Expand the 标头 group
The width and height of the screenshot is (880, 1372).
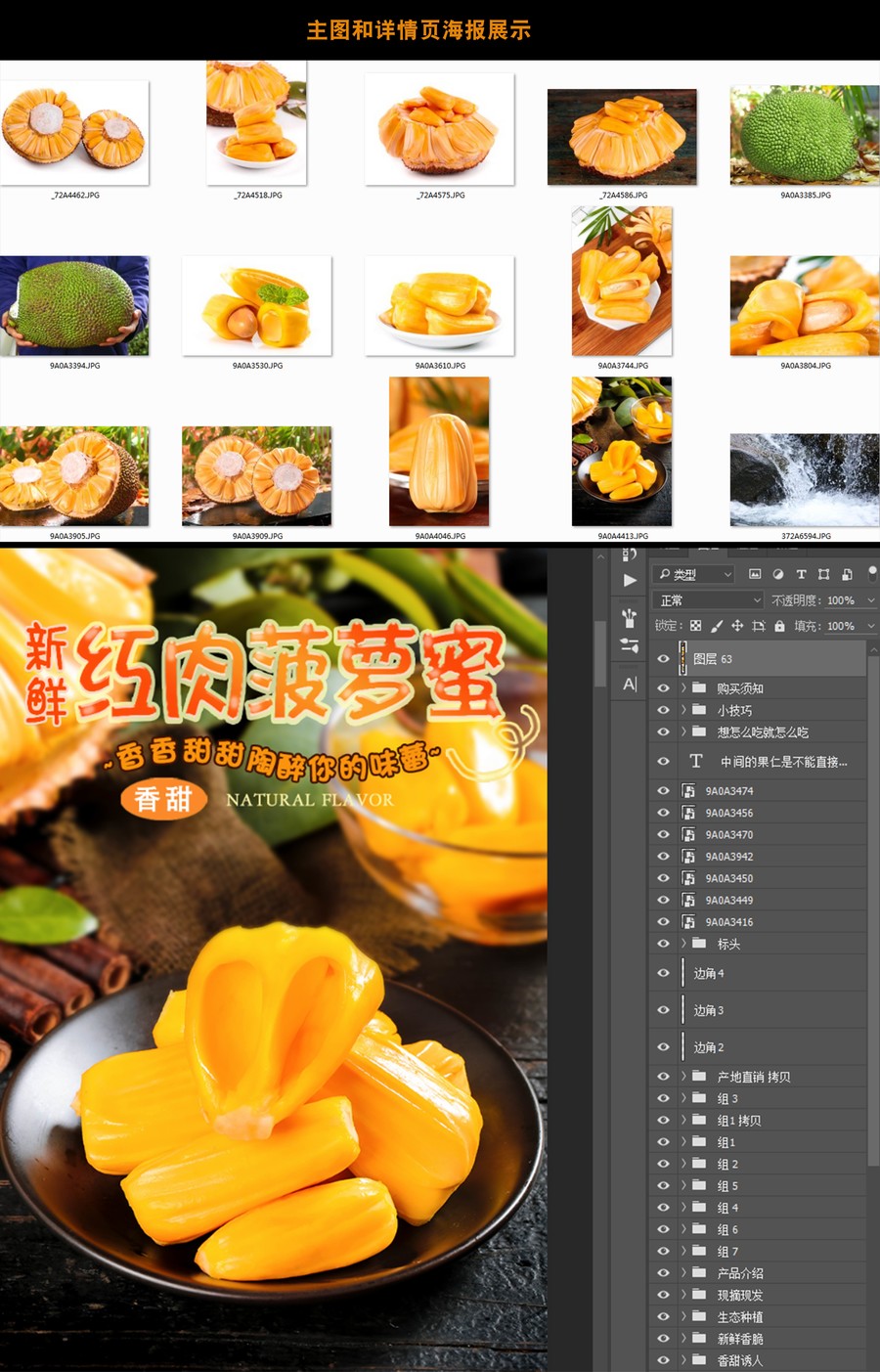(x=683, y=944)
